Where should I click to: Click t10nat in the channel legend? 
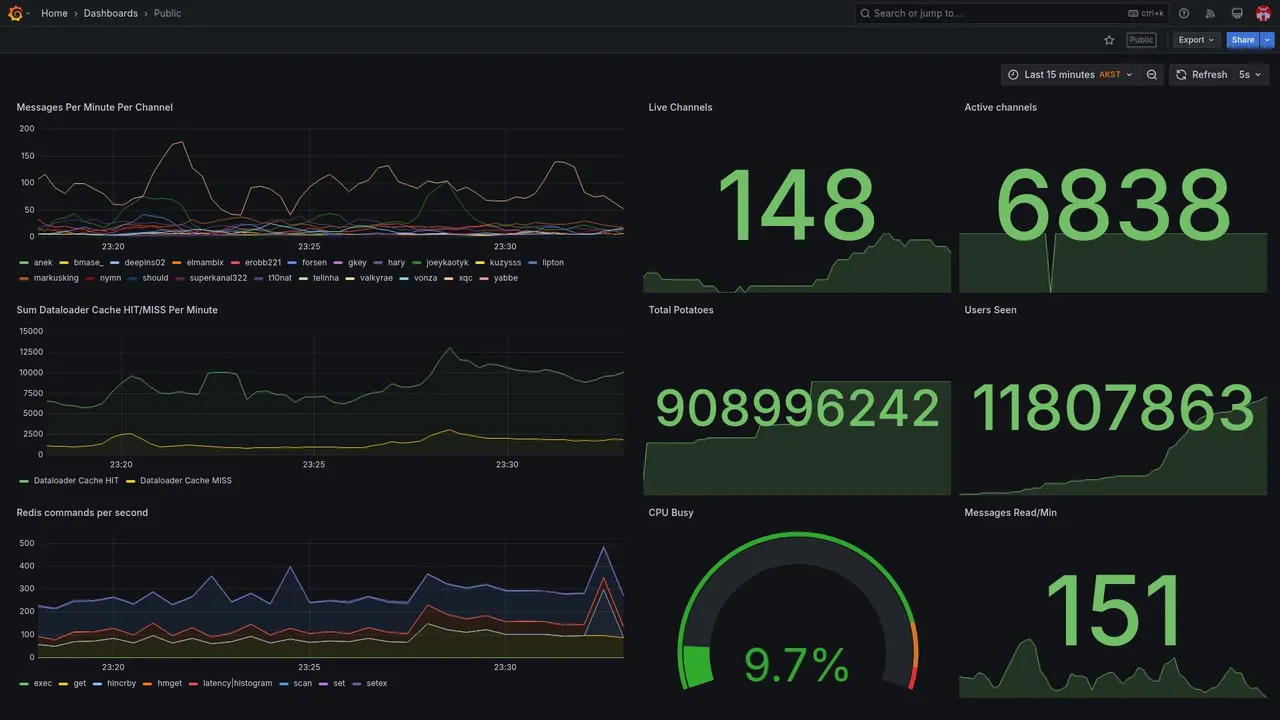[280, 278]
